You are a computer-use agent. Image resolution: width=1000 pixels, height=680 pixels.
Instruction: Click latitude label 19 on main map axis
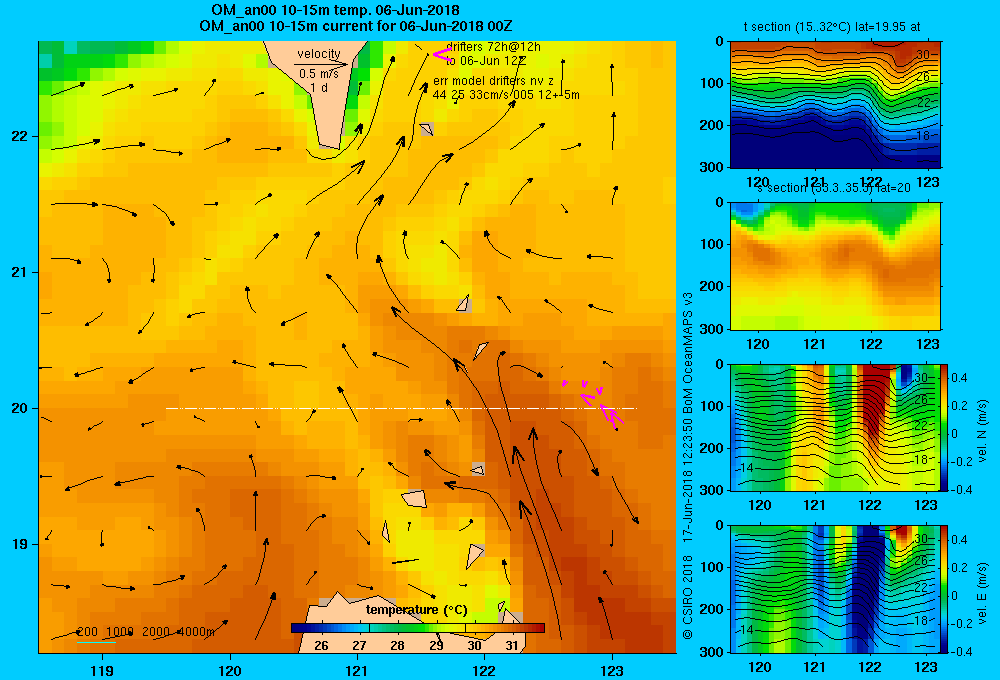[x=20, y=544]
